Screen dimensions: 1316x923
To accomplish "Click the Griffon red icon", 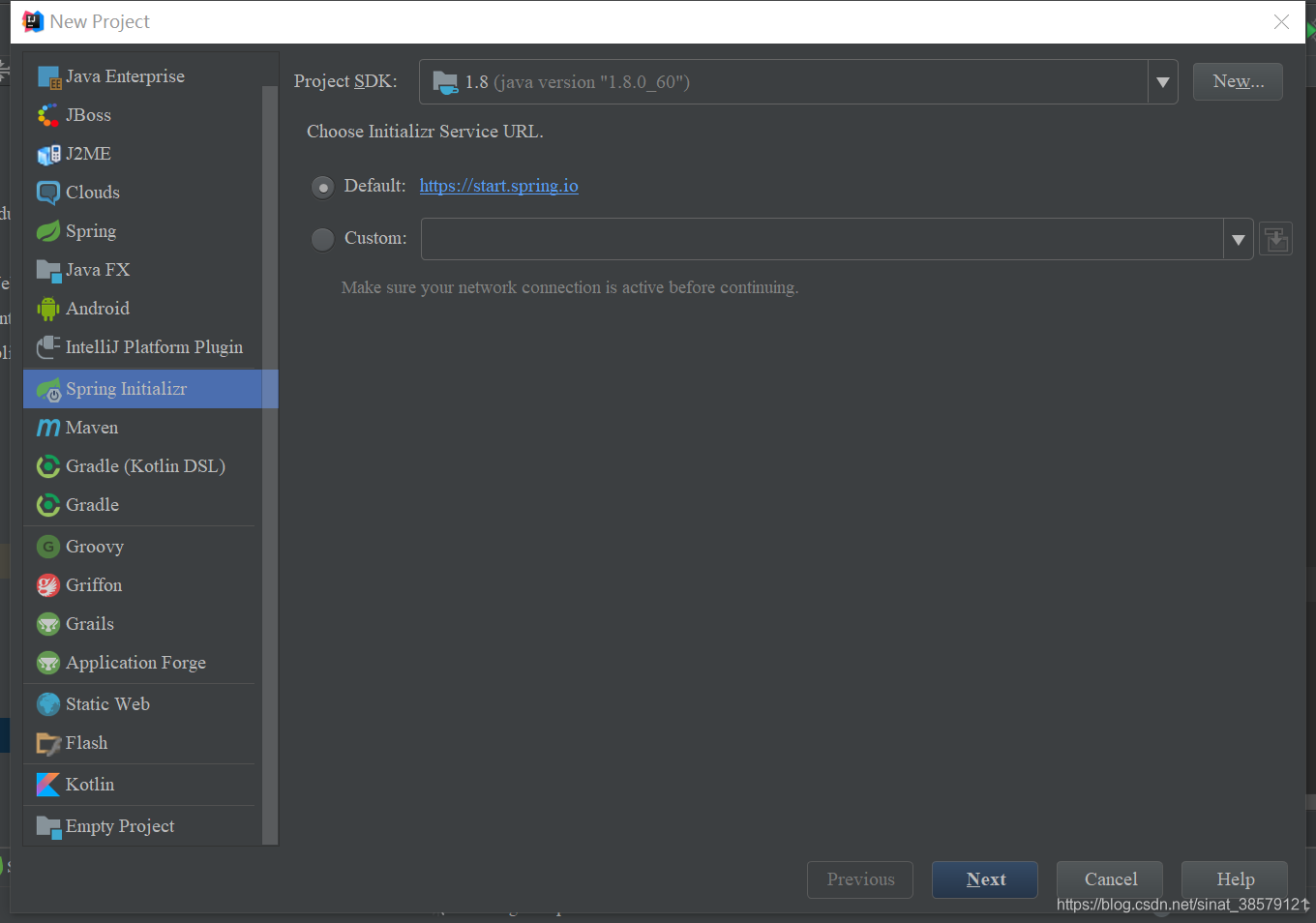I will pyautogui.click(x=48, y=585).
